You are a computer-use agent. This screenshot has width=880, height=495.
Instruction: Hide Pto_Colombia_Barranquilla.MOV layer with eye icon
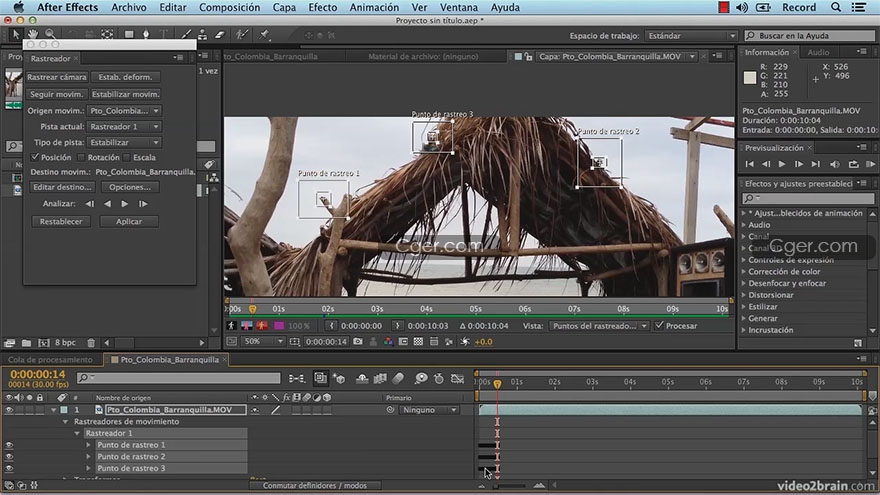[8, 410]
